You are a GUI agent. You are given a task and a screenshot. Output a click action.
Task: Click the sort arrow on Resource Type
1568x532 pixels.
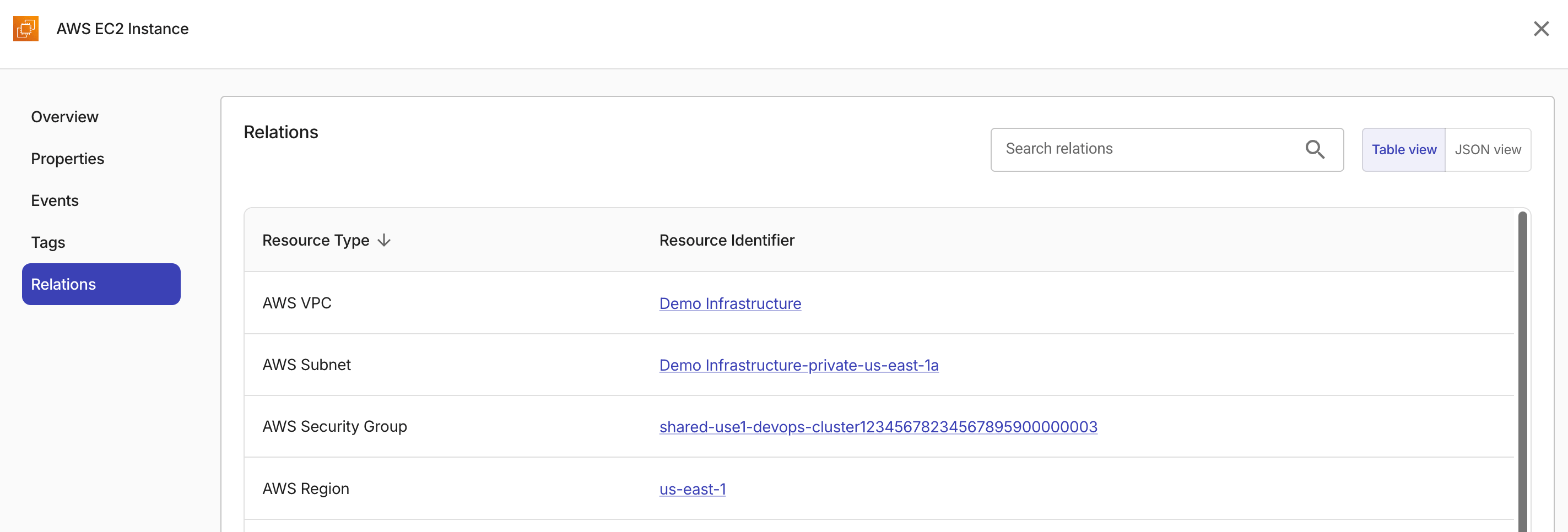pyautogui.click(x=384, y=240)
